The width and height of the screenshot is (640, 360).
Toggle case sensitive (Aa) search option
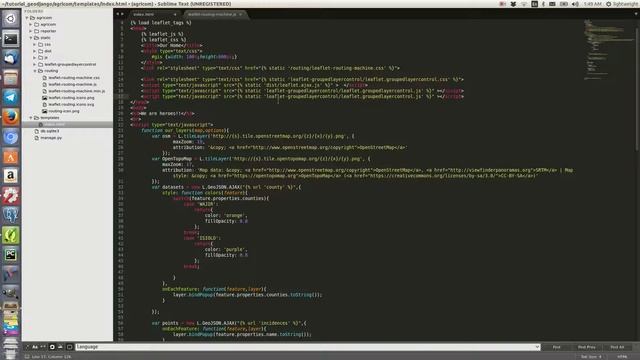pos(35,347)
